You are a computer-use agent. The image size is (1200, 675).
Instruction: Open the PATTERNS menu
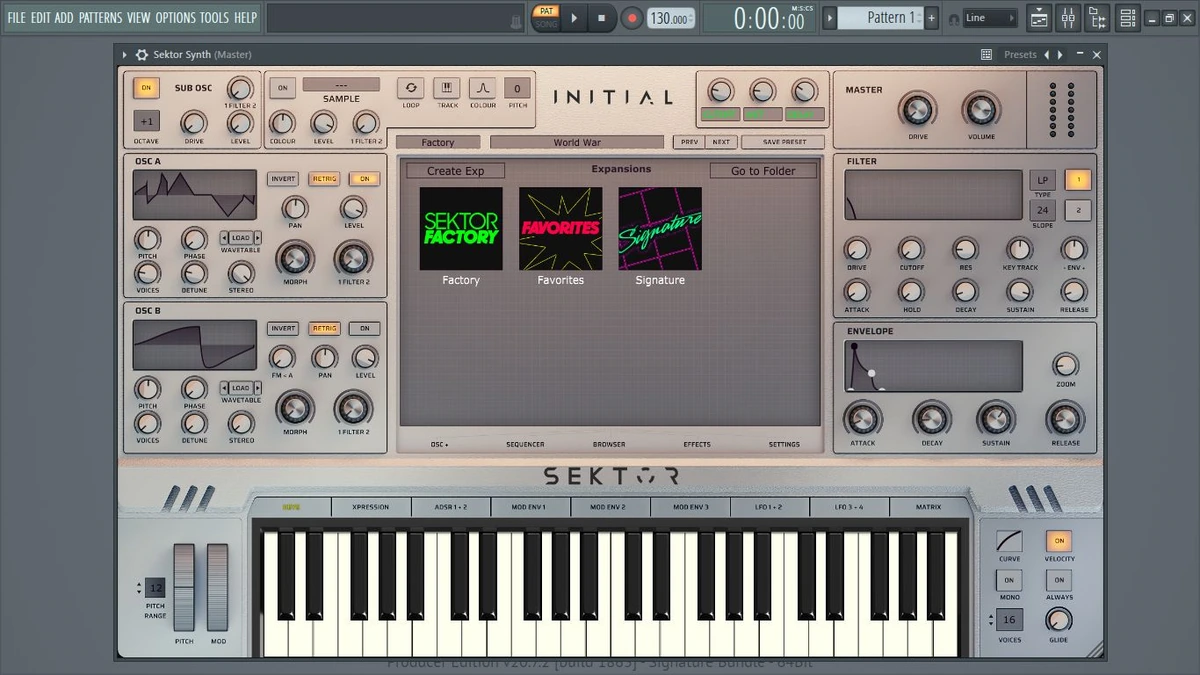100,18
